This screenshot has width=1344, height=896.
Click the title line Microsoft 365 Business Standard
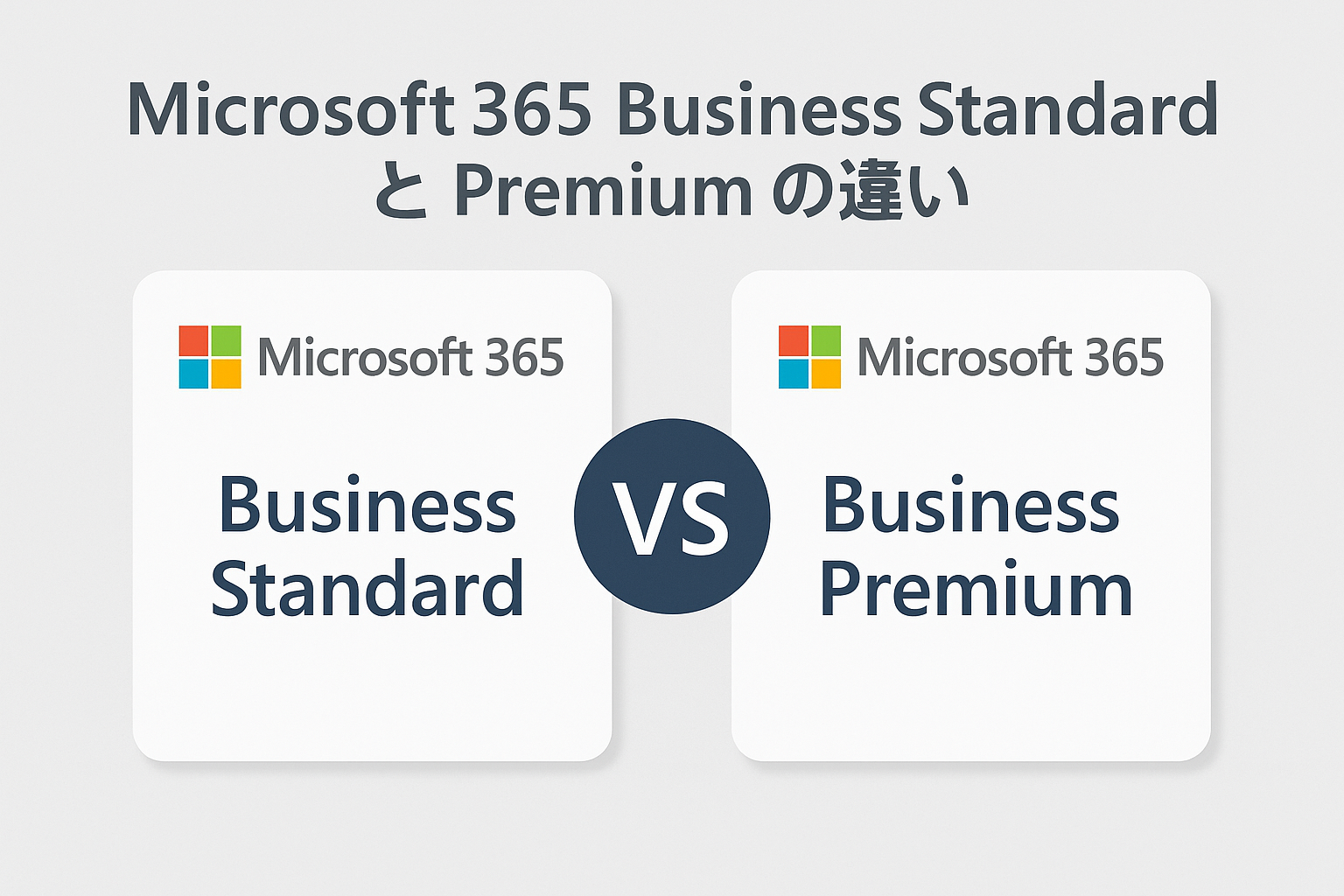point(672,110)
